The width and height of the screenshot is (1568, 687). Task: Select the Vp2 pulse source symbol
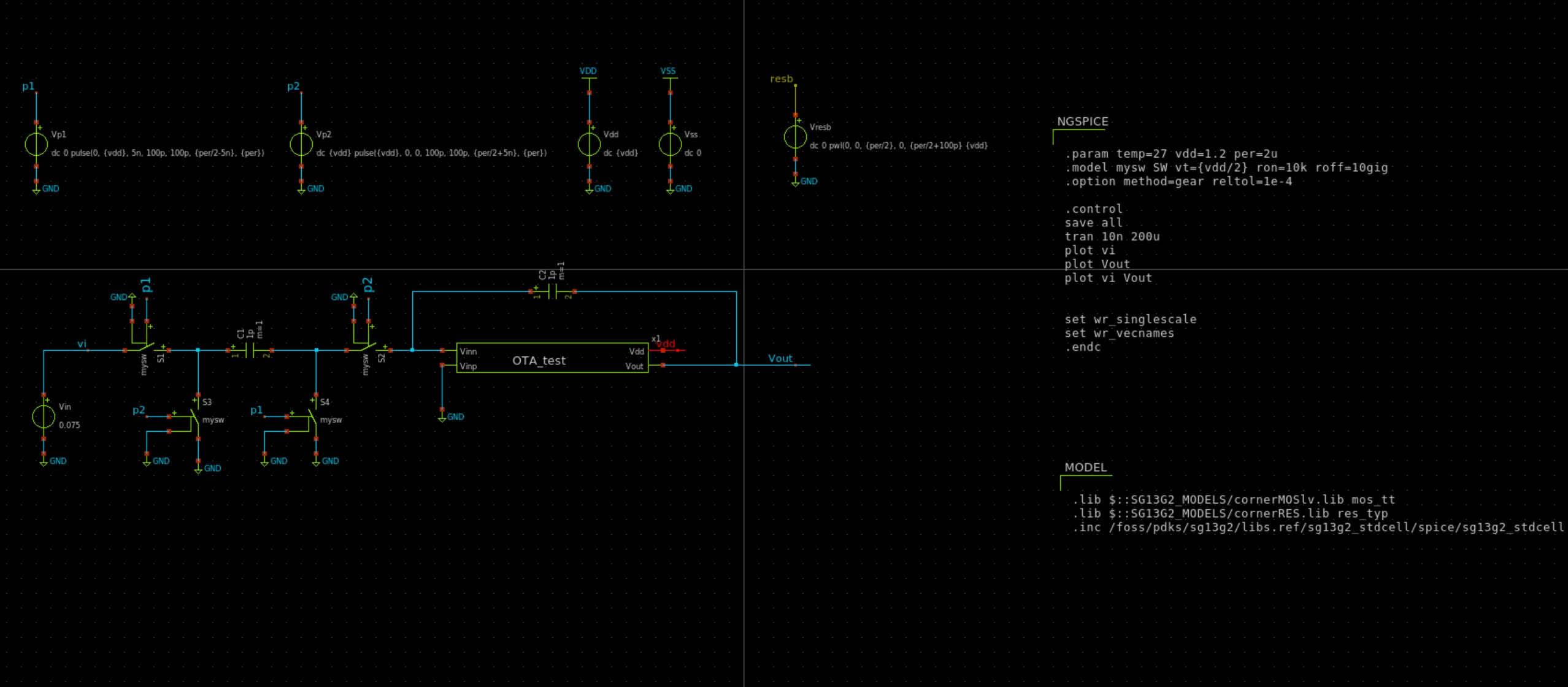pyautogui.click(x=301, y=144)
